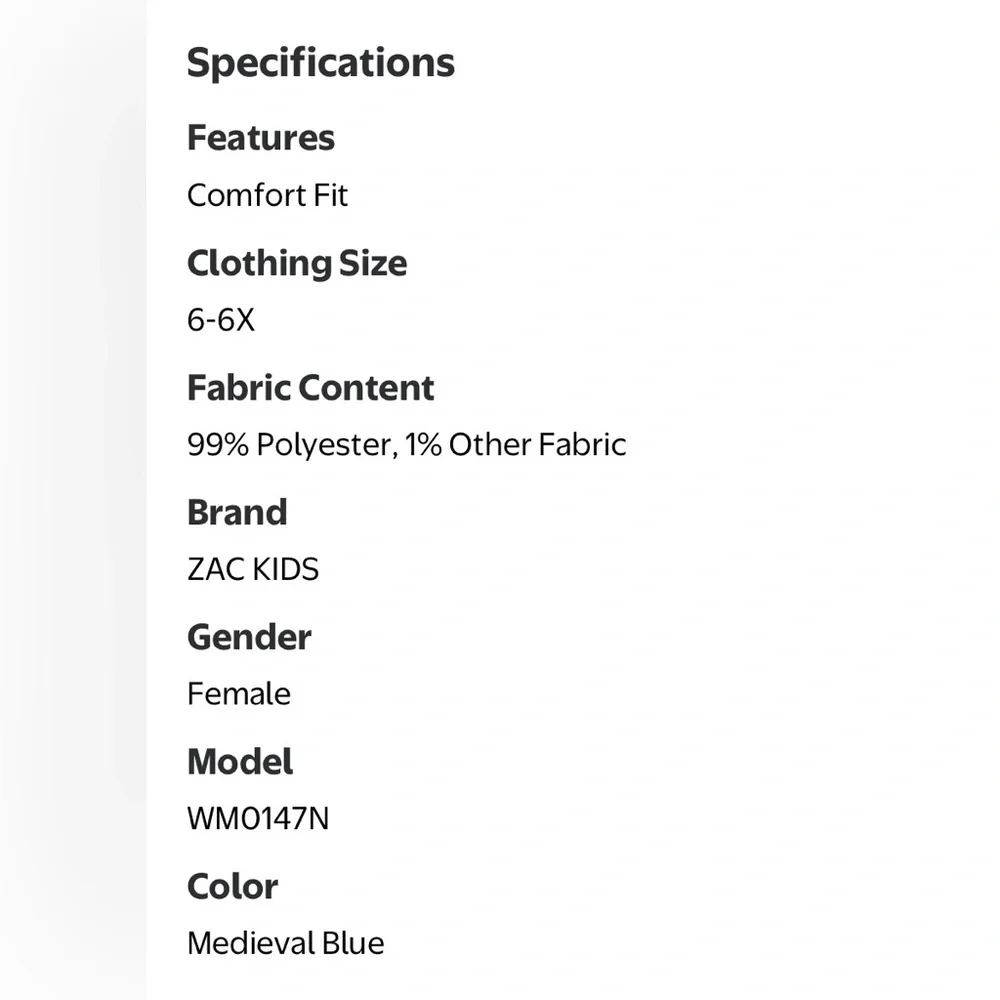1000x1000 pixels.
Task: Select the Clothing Size label
Action: click(x=297, y=263)
